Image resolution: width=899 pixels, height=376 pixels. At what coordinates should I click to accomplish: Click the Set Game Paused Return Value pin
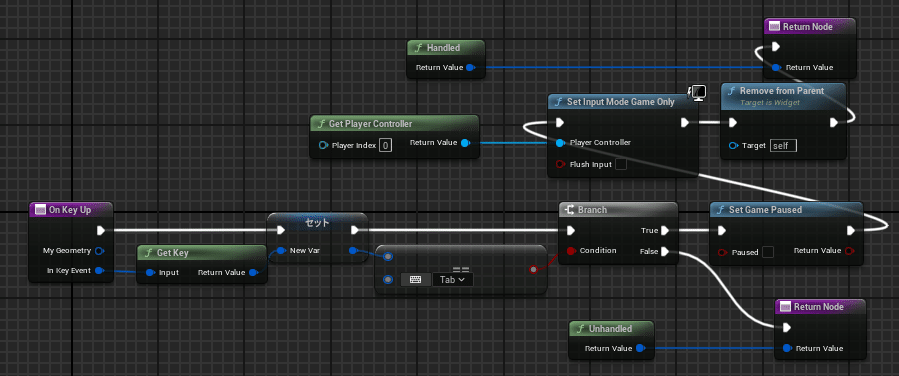tap(849, 250)
